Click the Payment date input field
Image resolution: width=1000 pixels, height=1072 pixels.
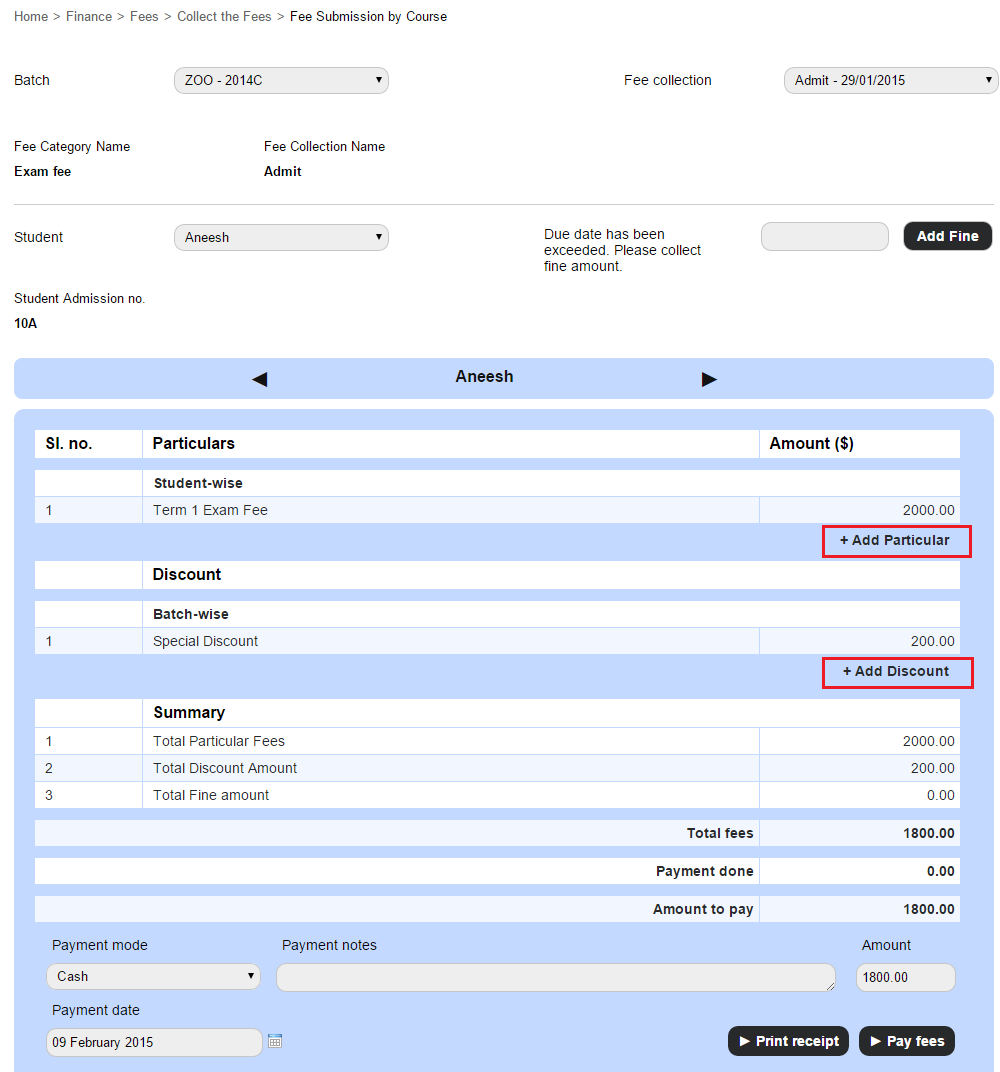[154, 1042]
